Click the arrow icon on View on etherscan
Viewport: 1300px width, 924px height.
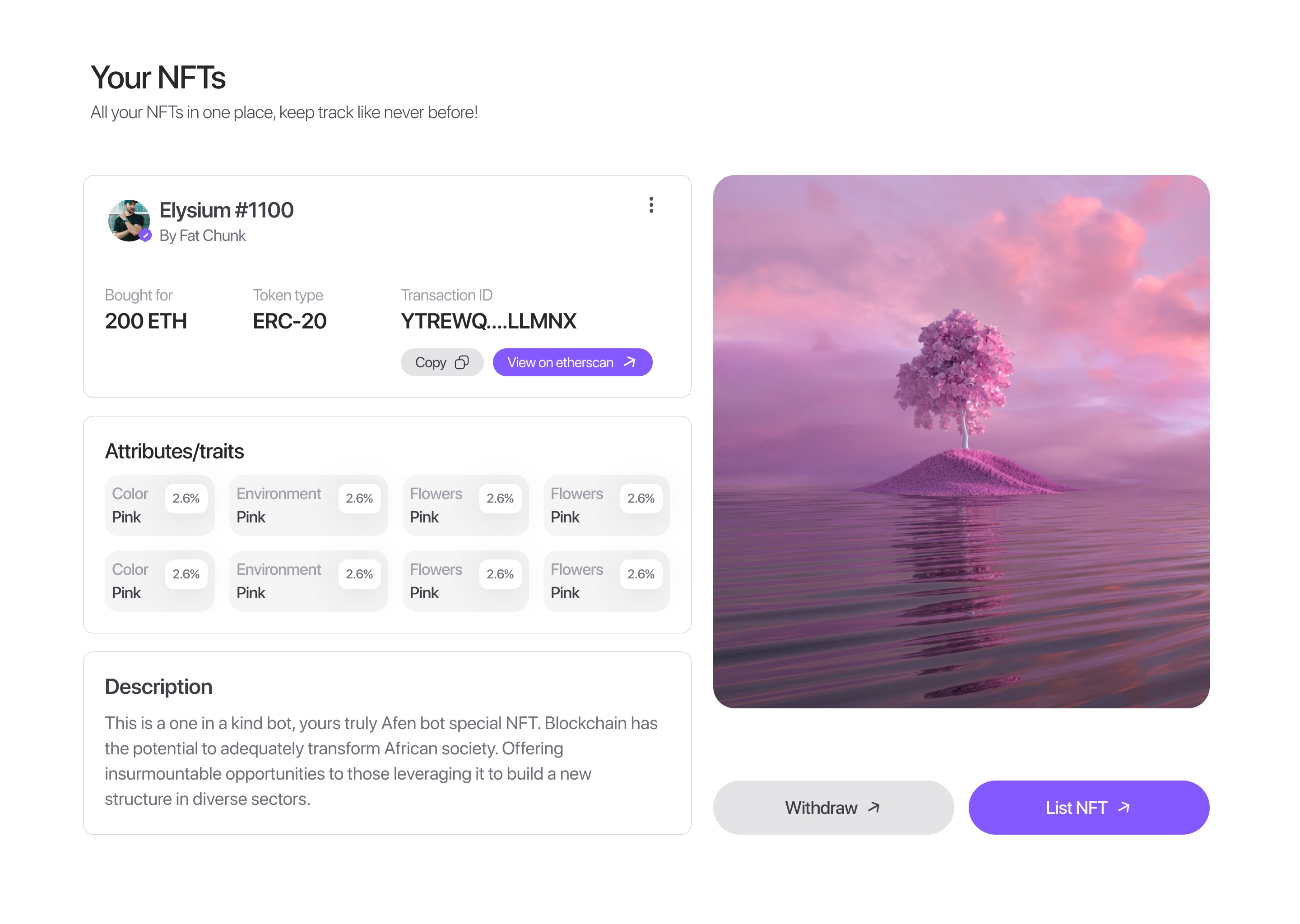pos(630,362)
